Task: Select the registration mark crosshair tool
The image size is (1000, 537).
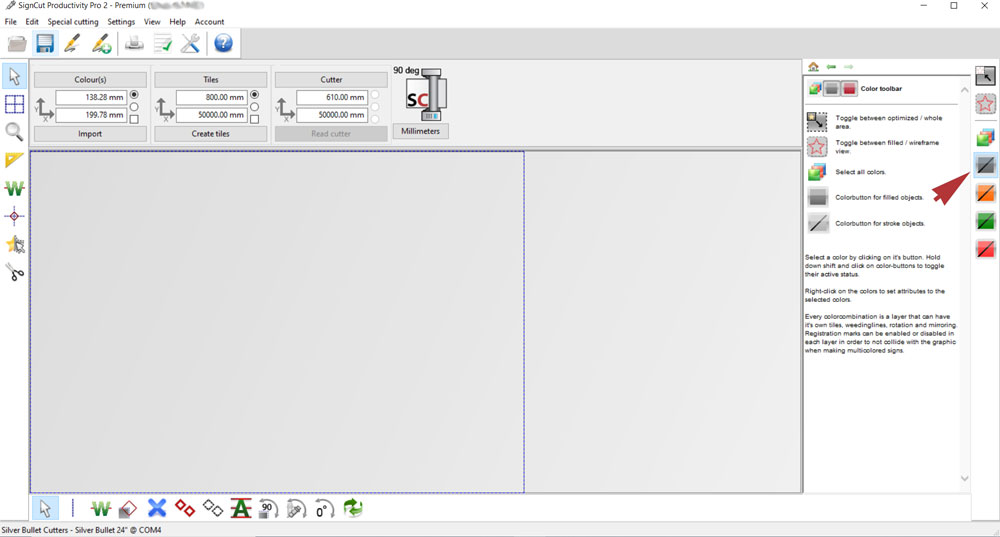Action: [14, 216]
